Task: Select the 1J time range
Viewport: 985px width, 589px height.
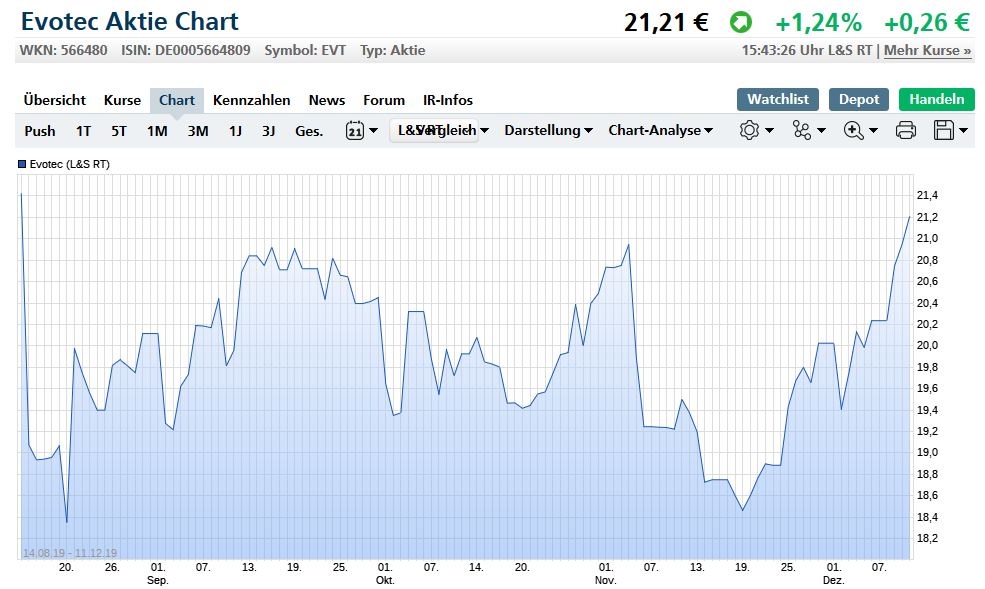Action: pos(235,131)
